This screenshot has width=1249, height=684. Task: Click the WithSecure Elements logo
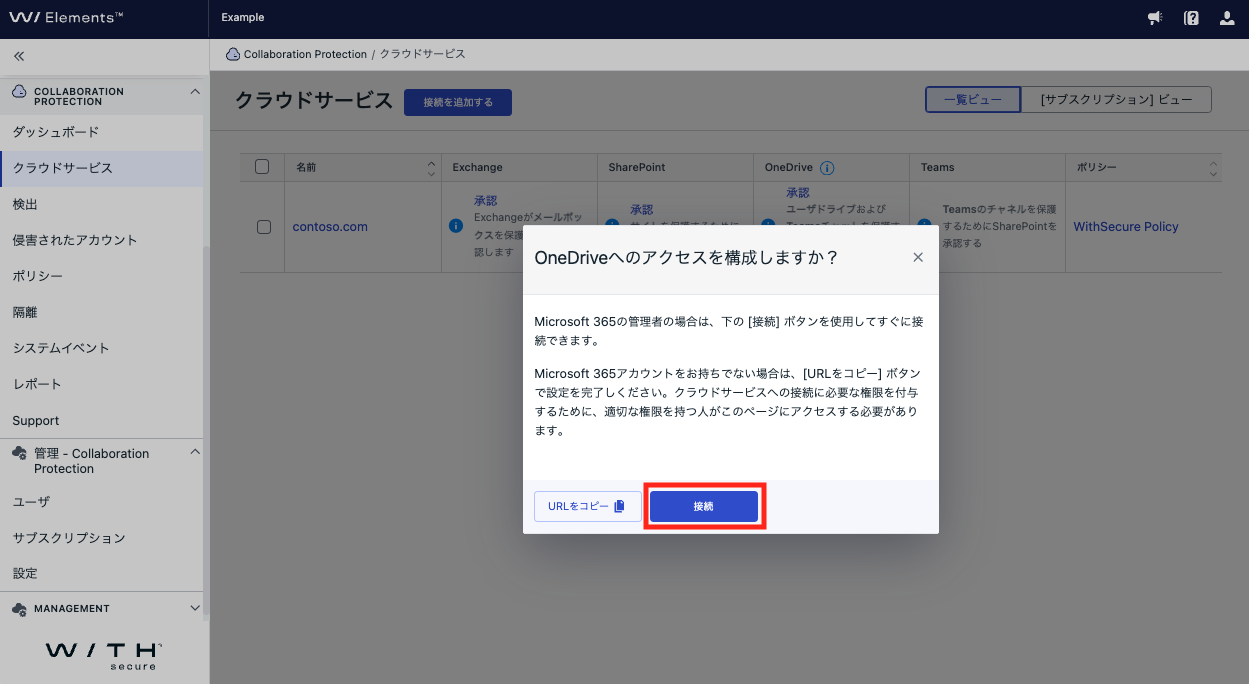point(66,18)
